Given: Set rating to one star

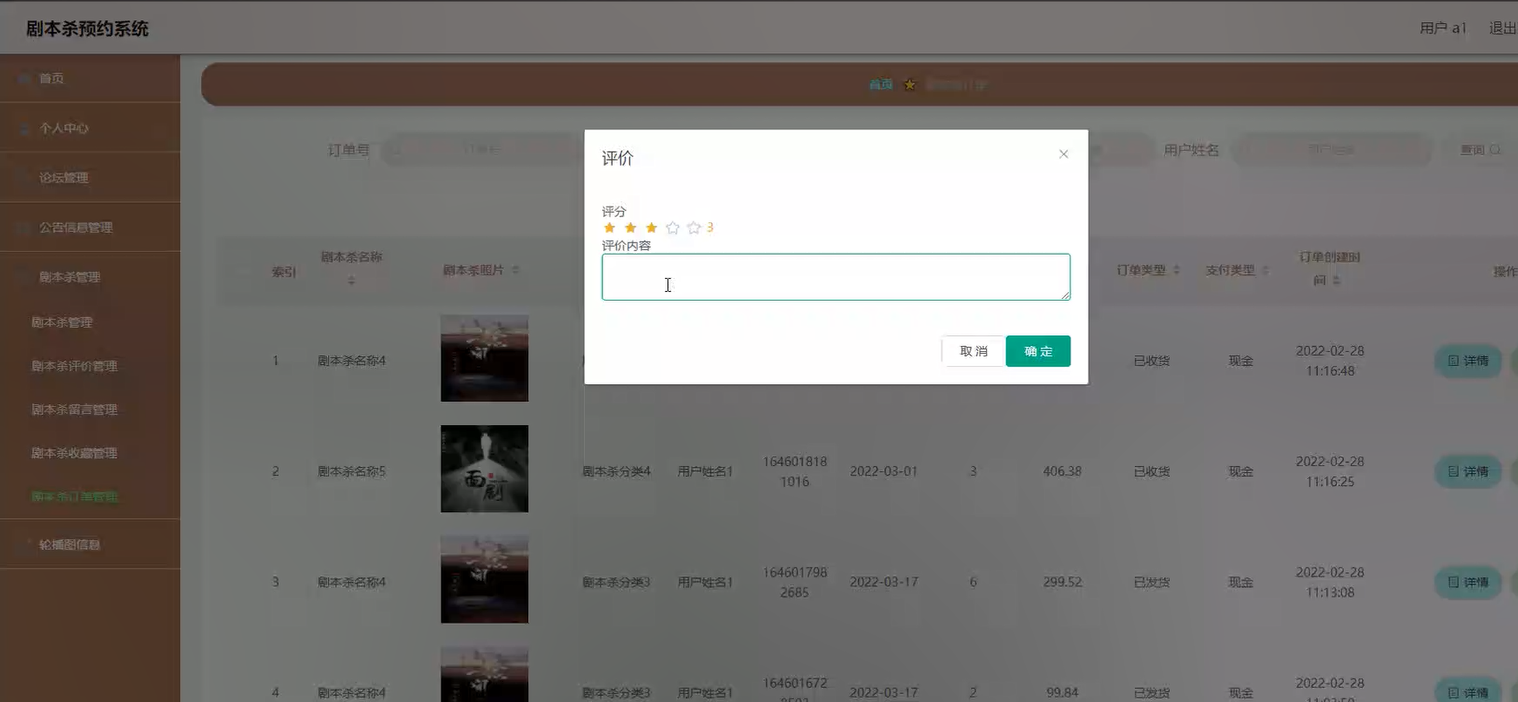Looking at the screenshot, I should [x=609, y=228].
